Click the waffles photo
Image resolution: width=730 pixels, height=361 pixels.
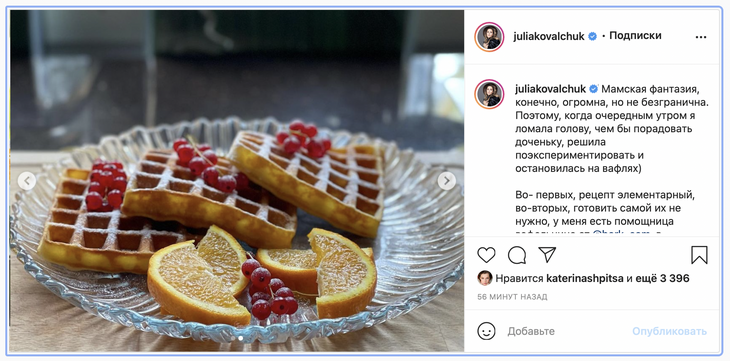(237, 181)
